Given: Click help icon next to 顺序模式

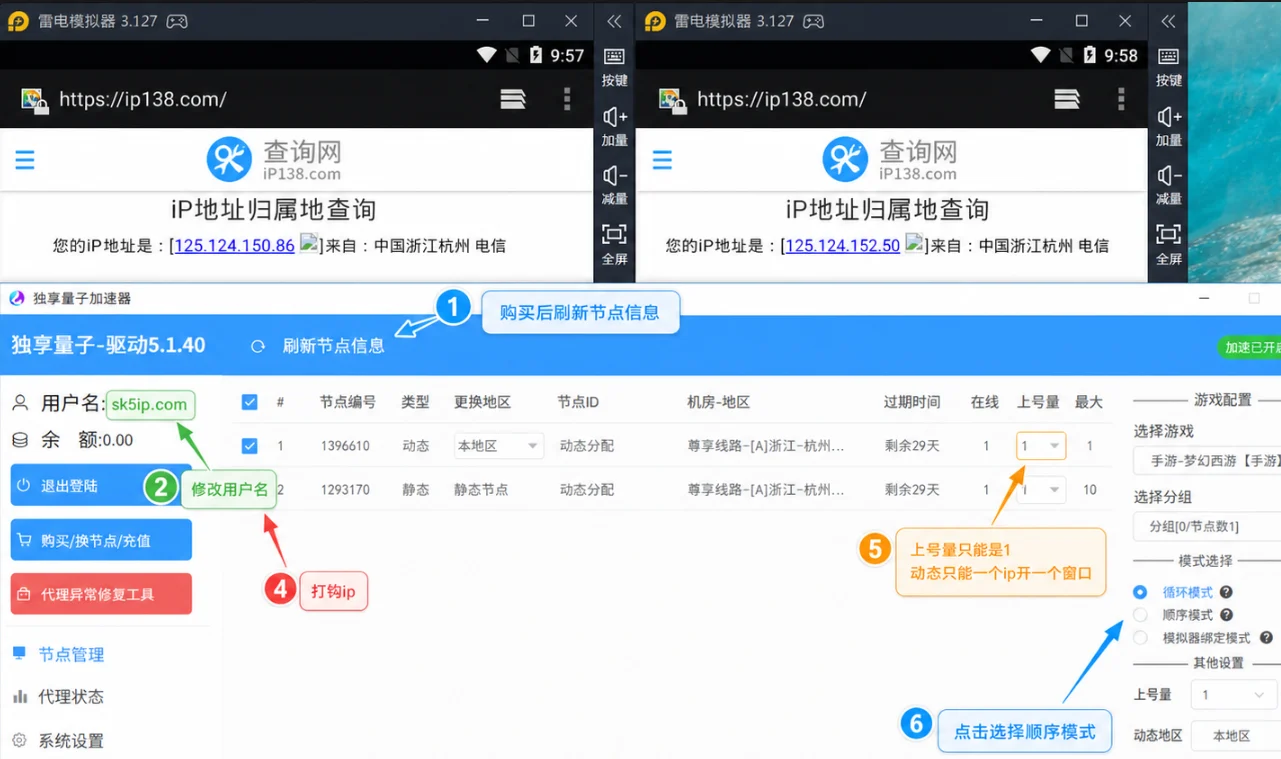Looking at the screenshot, I should point(1226,615).
